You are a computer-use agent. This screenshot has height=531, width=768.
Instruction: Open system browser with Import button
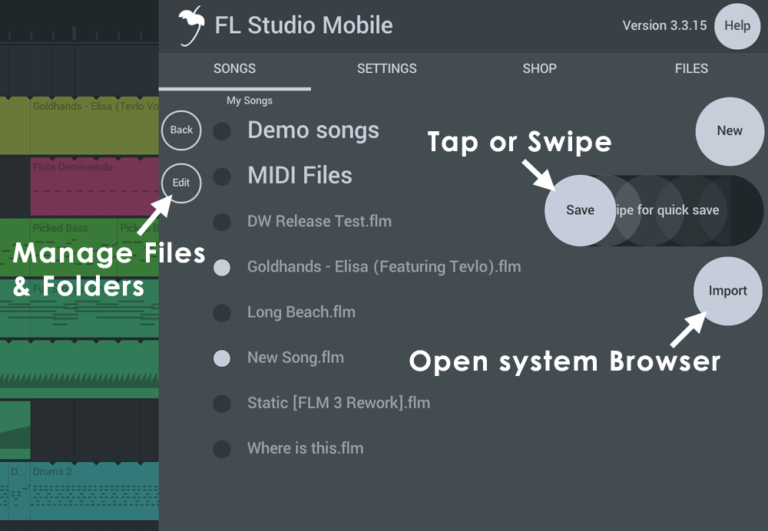point(727,291)
